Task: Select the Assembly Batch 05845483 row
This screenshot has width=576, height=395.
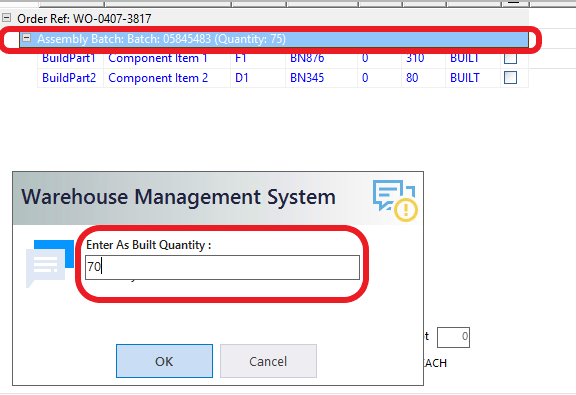Action: [x=274, y=39]
